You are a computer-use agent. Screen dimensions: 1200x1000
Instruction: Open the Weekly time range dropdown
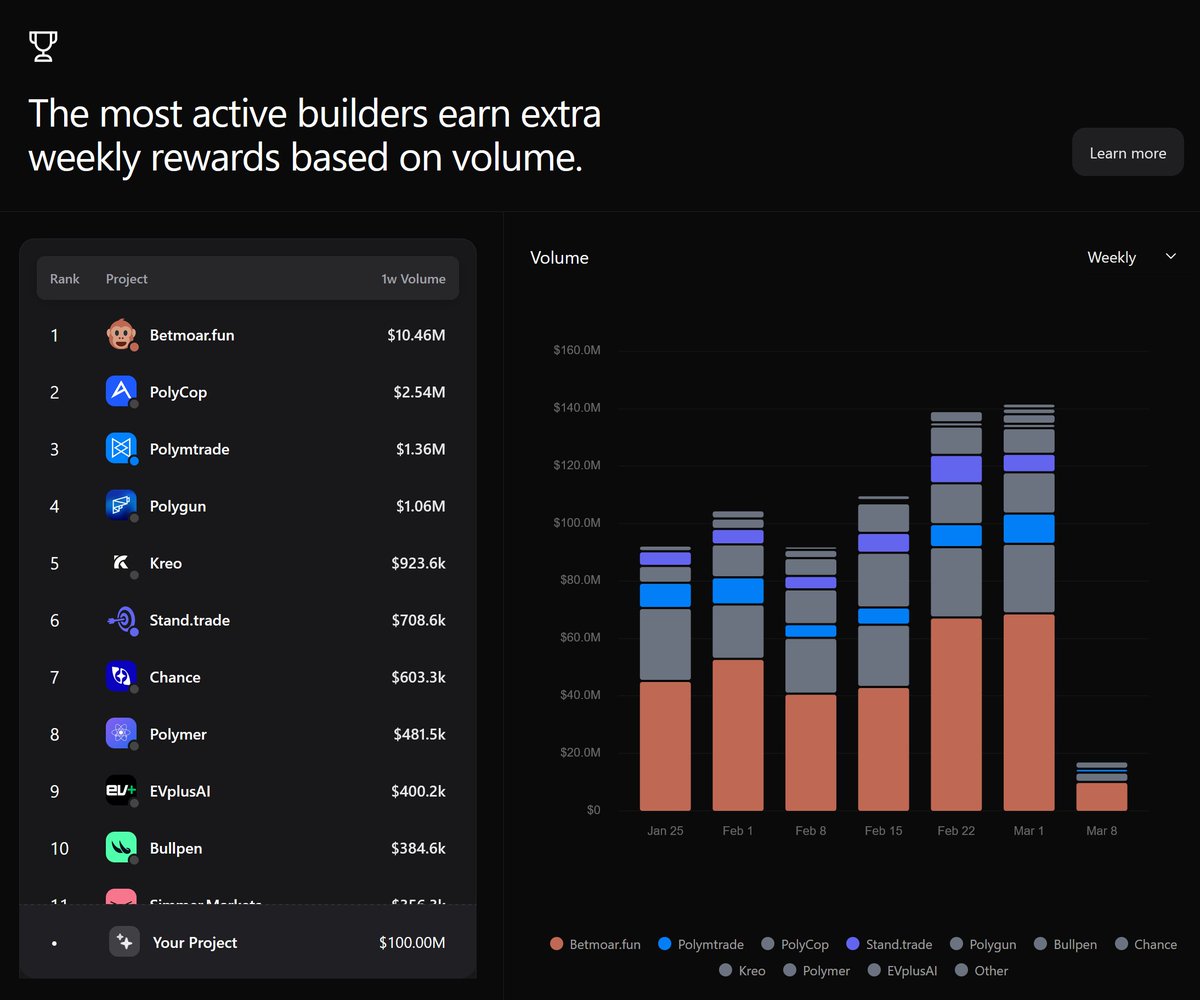[1130, 257]
